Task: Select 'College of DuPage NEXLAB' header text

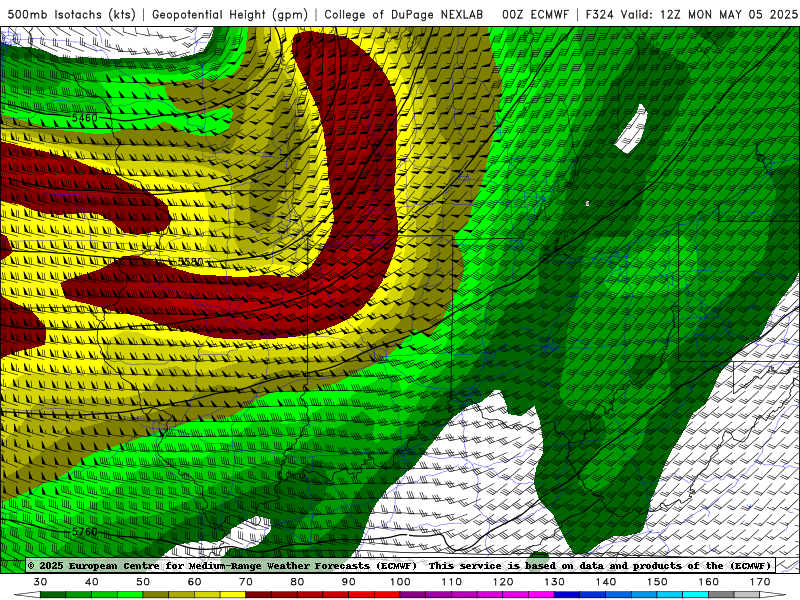Action: point(404,14)
